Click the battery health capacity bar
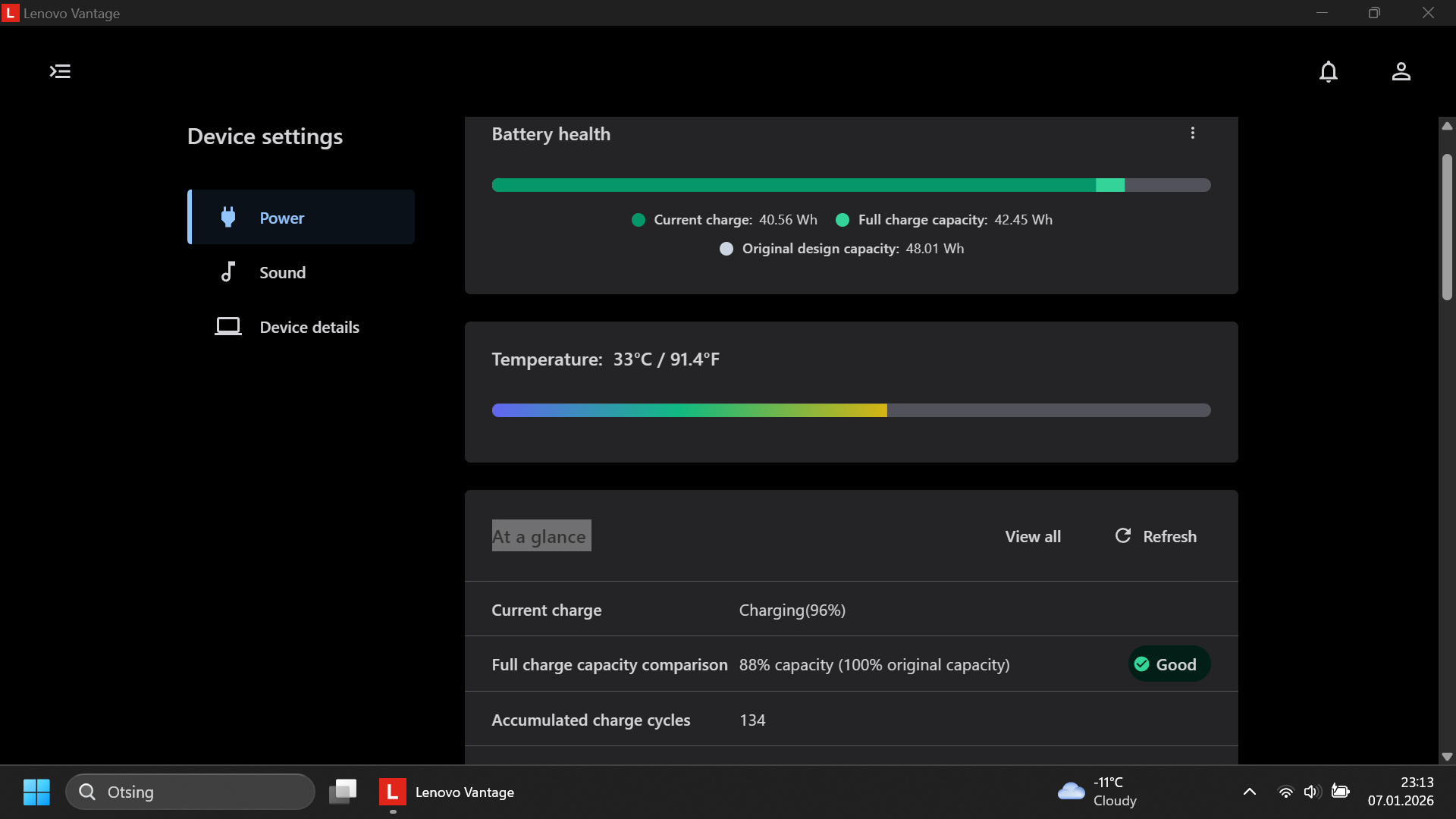 click(x=851, y=185)
